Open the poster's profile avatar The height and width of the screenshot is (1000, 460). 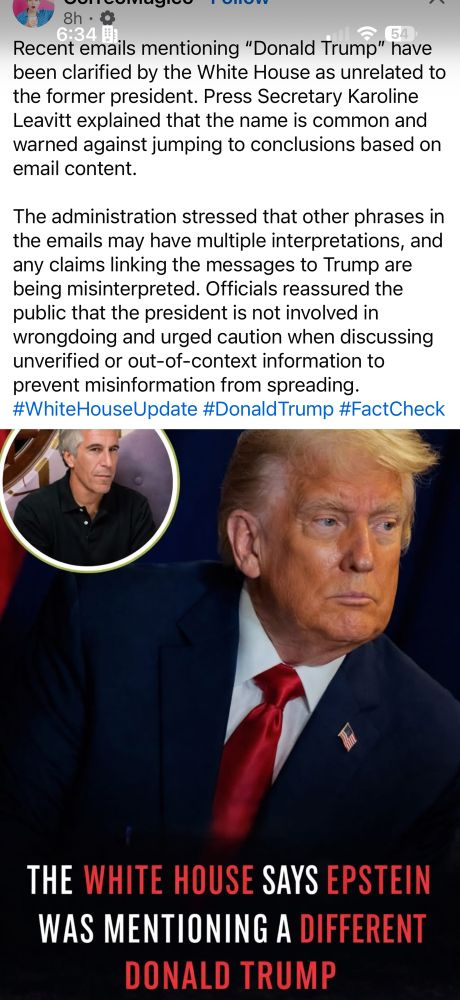[35, 11]
